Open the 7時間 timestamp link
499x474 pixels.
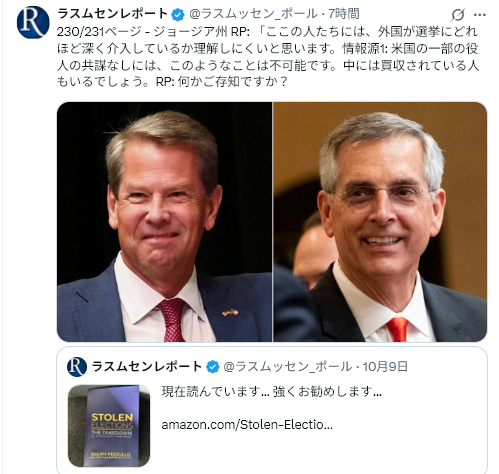(344, 14)
